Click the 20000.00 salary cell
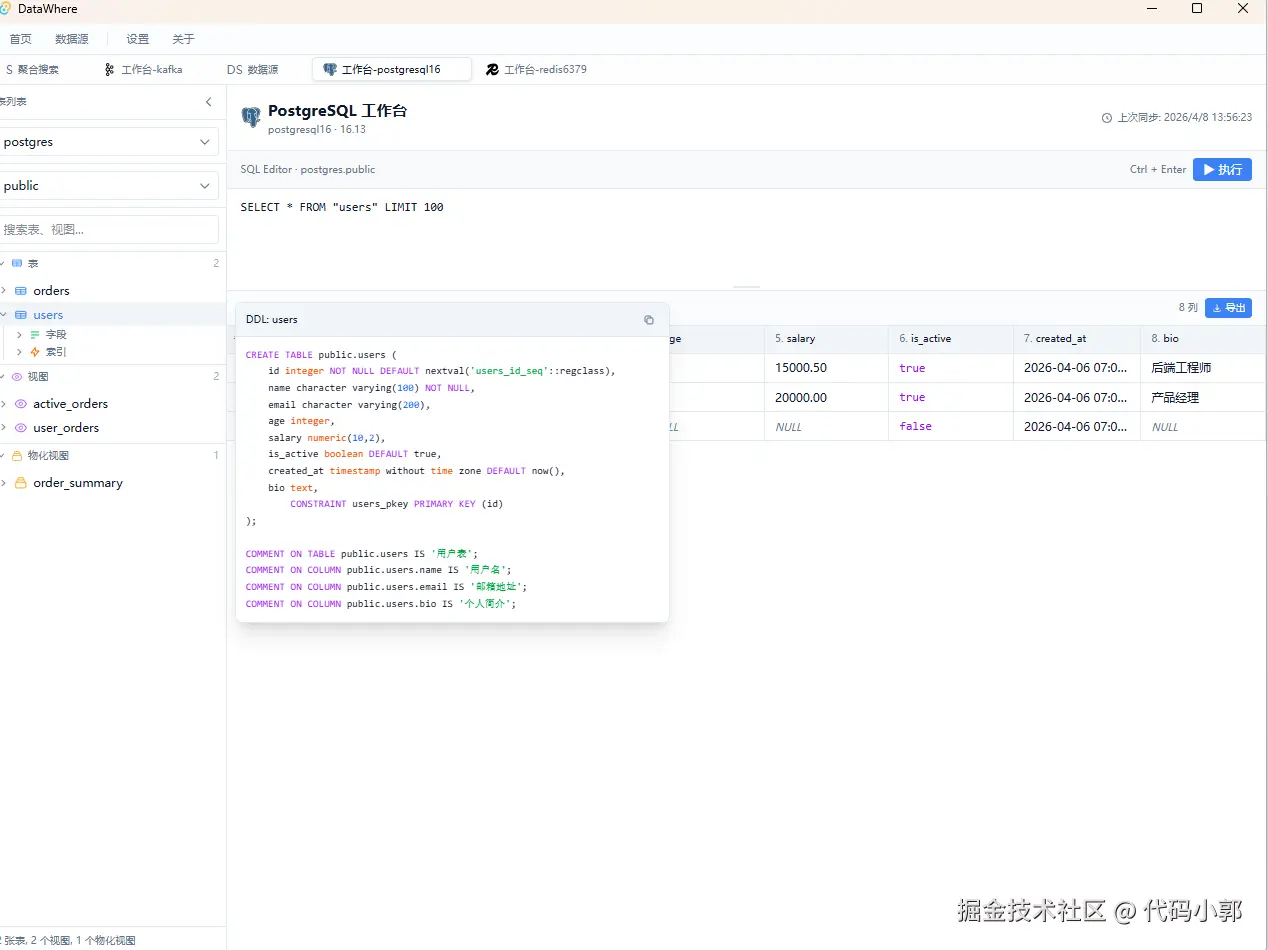1268x950 pixels. 826,397
